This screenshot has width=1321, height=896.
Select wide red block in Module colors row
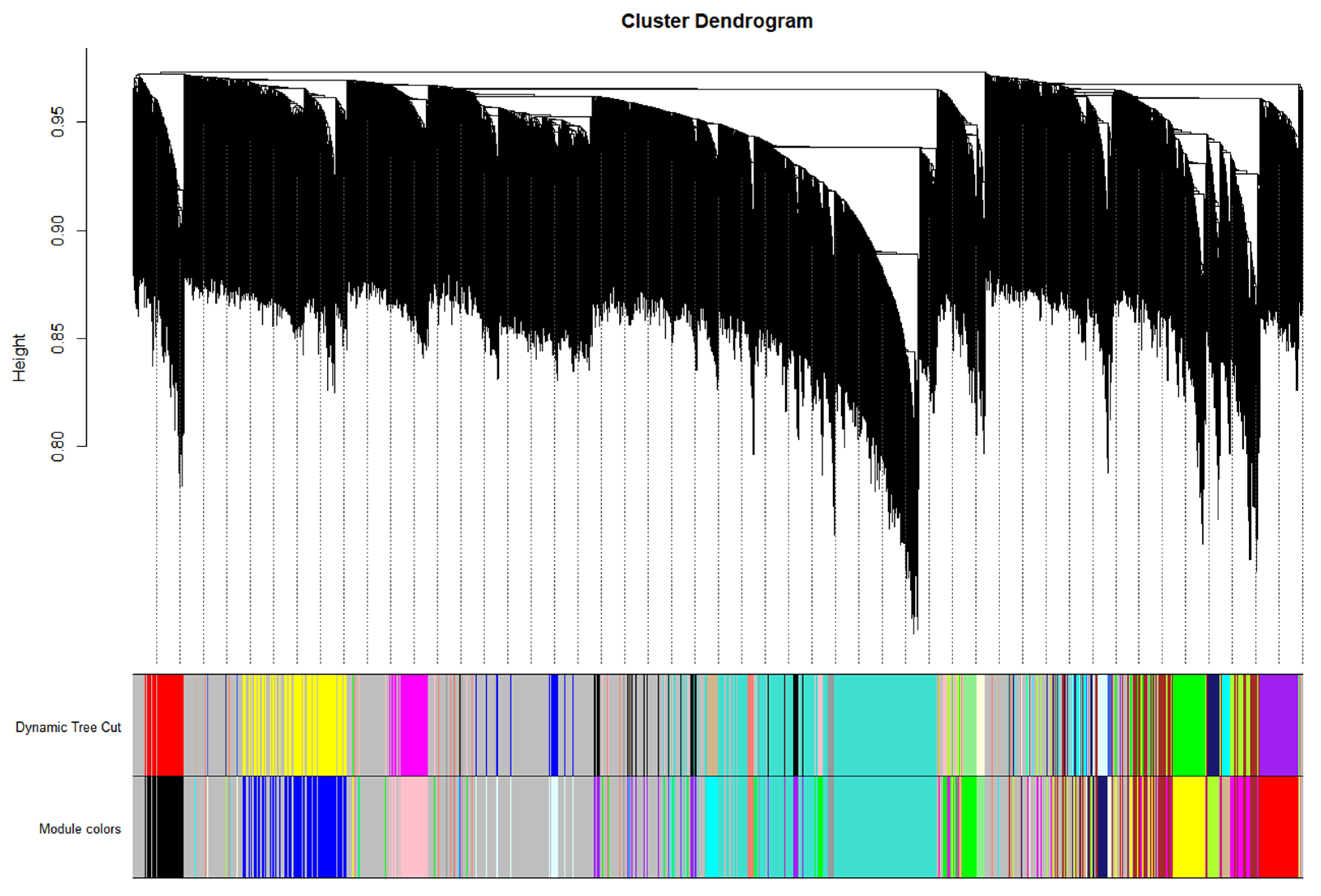[x=1278, y=827]
